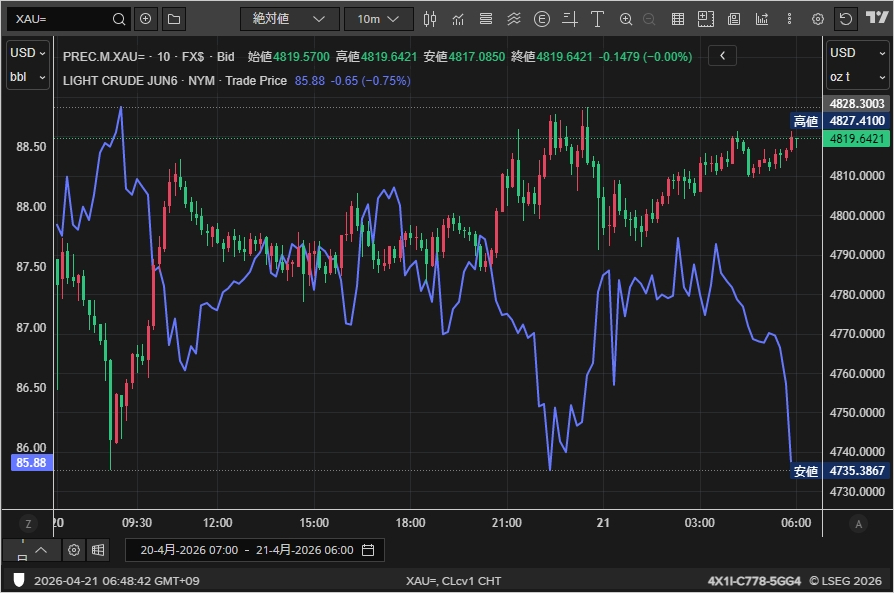The image size is (894, 593).
Task: Select the line drawing tool icon
Action: 570,19
